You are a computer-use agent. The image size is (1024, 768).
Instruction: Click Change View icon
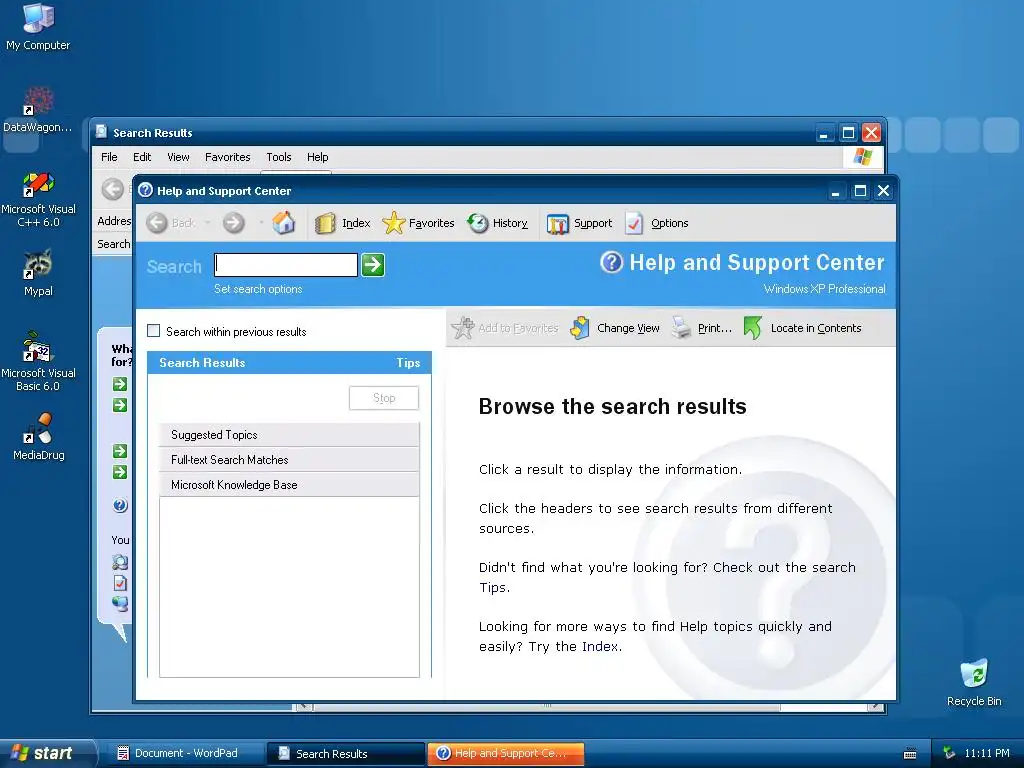pos(579,328)
